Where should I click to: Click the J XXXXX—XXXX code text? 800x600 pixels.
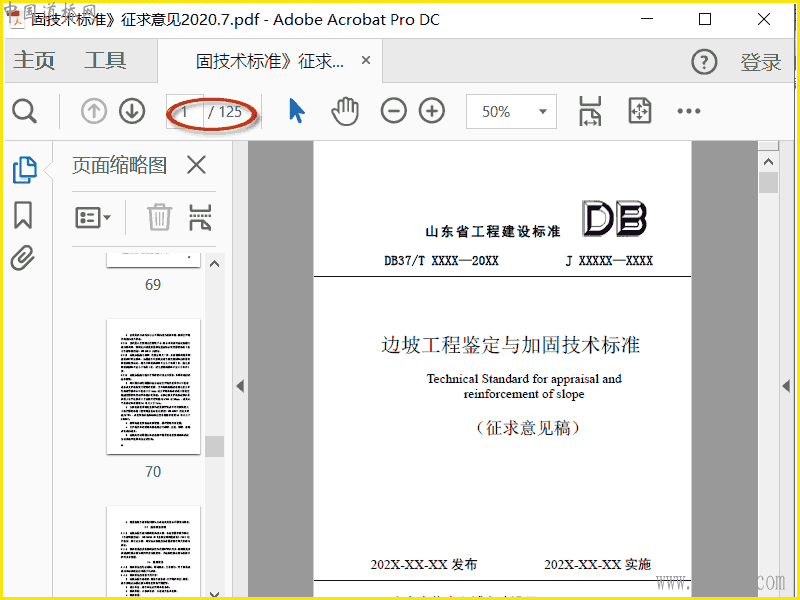coord(609,261)
